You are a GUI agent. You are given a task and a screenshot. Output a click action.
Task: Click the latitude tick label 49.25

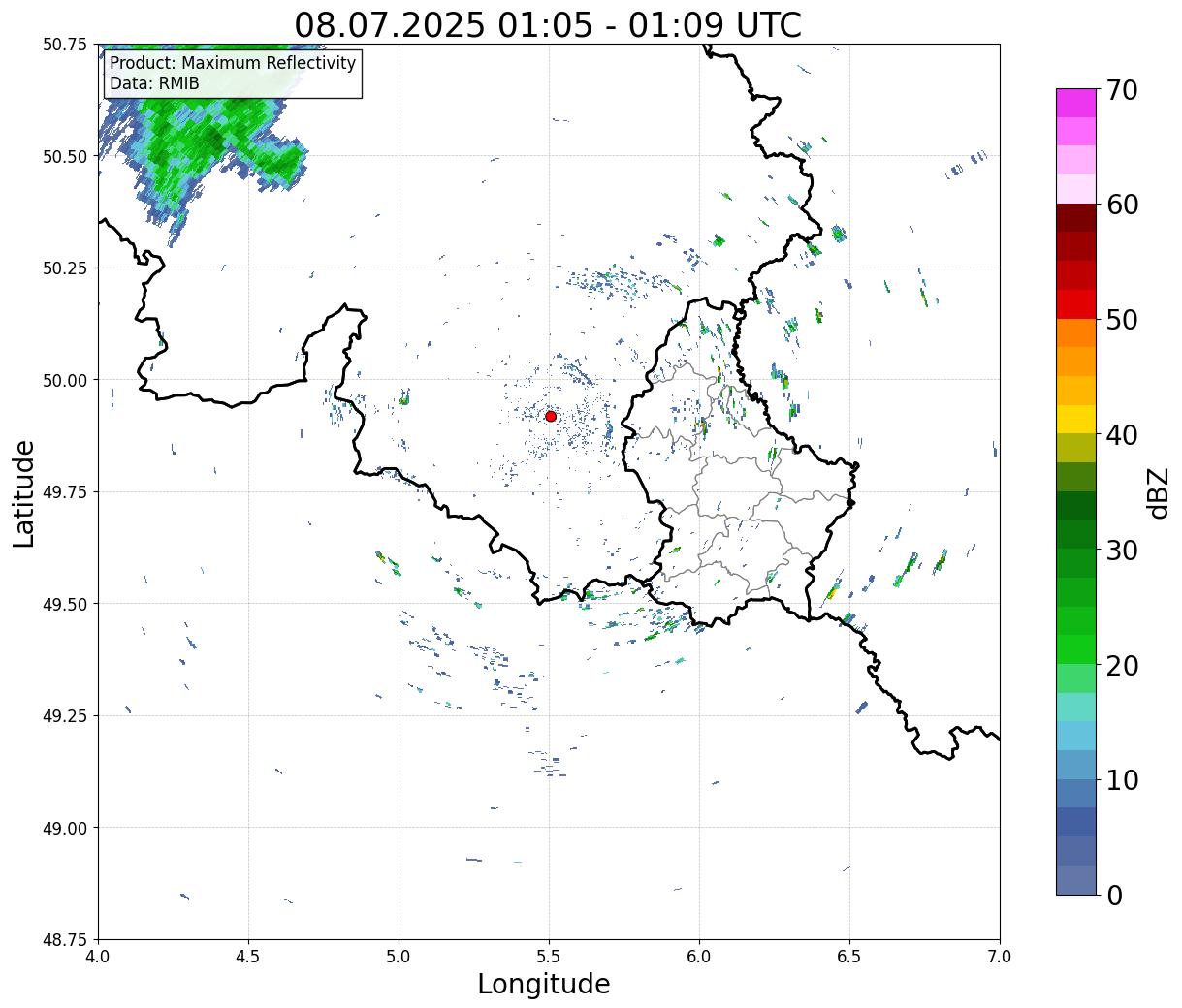[65, 716]
